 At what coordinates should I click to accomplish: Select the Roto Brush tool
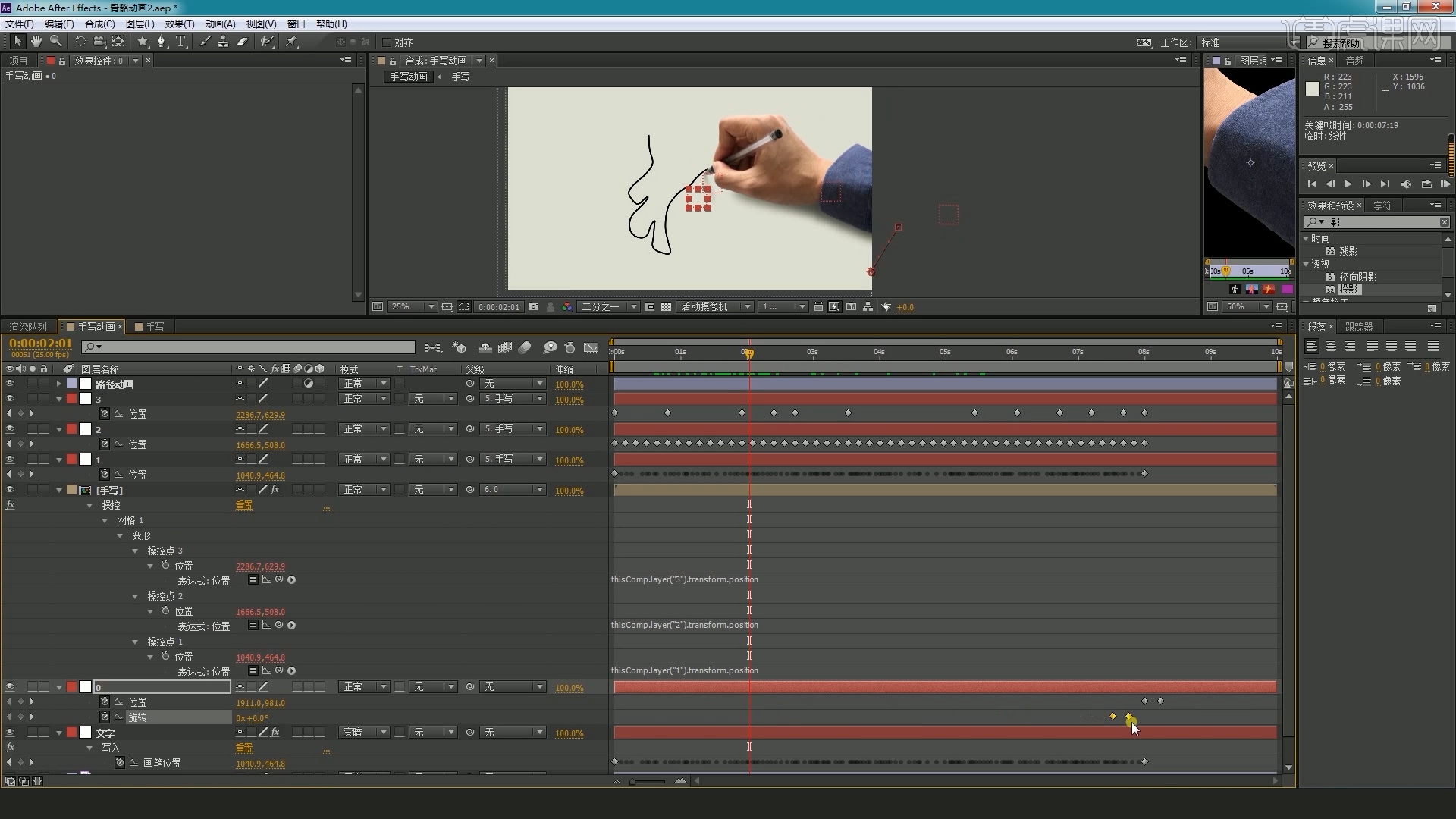point(267,42)
